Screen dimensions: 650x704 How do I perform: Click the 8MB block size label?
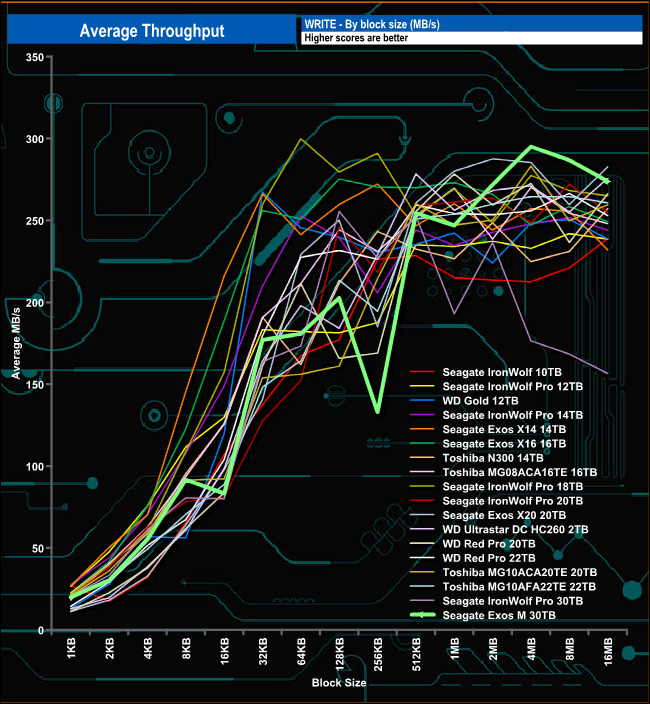click(x=570, y=649)
